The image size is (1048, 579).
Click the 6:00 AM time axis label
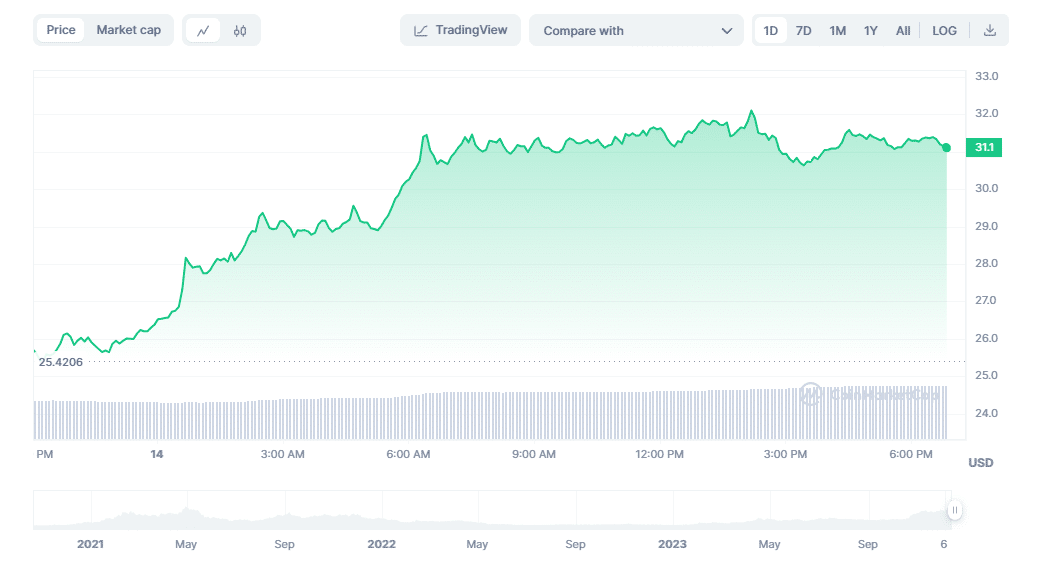[408, 454]
